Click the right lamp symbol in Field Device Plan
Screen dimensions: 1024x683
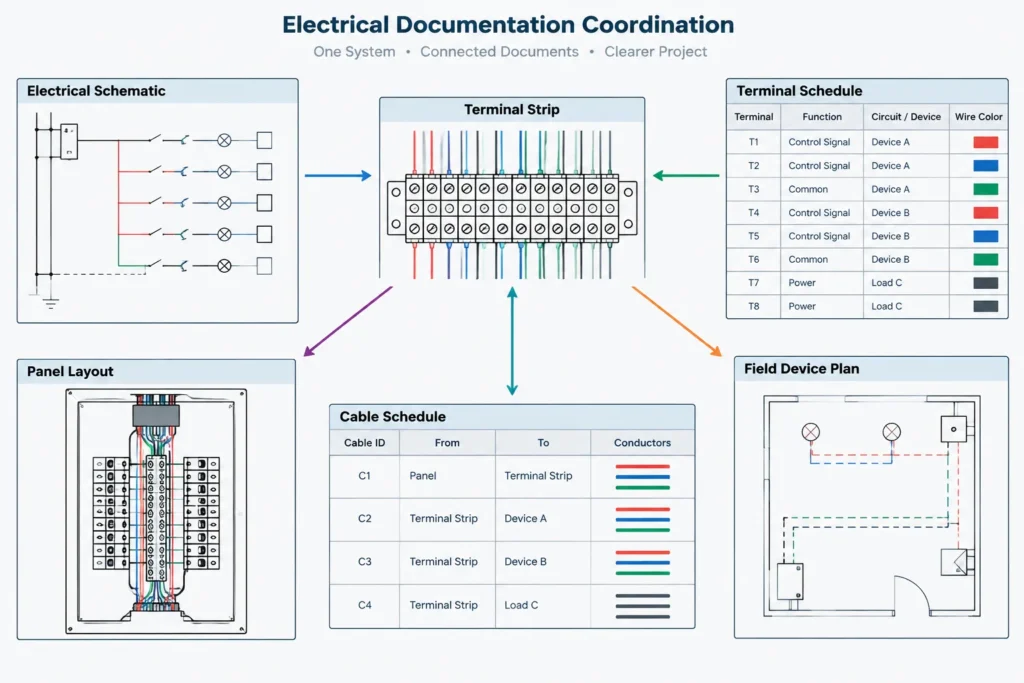[891, 432]
